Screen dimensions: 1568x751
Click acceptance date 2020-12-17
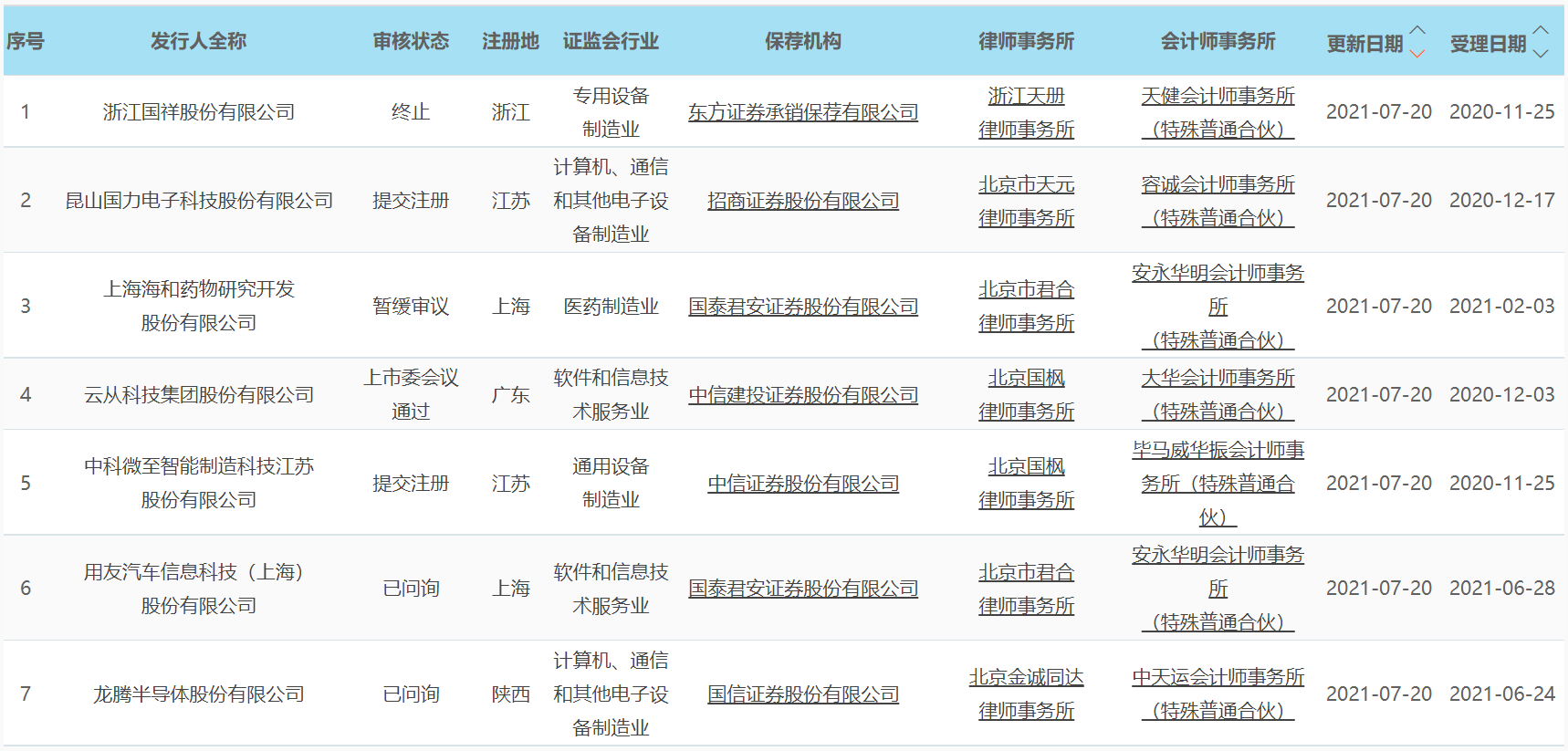pos(1502,201)
